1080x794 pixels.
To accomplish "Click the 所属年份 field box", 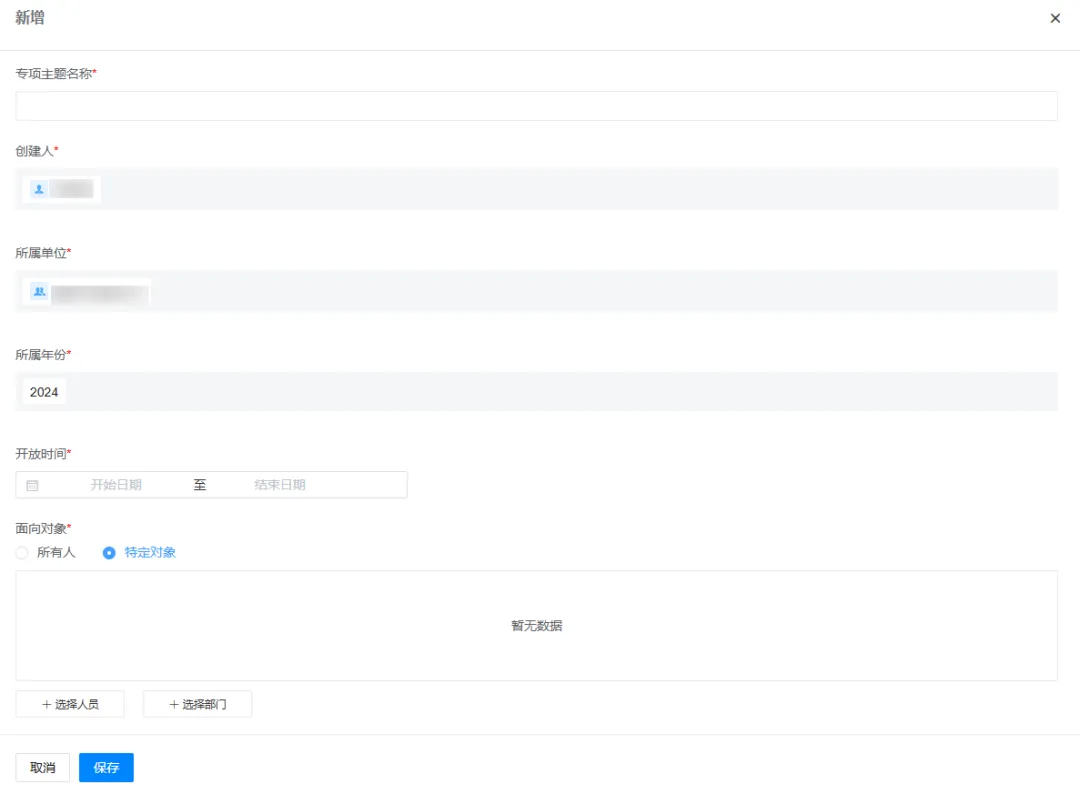I will (x=536, y=392).
